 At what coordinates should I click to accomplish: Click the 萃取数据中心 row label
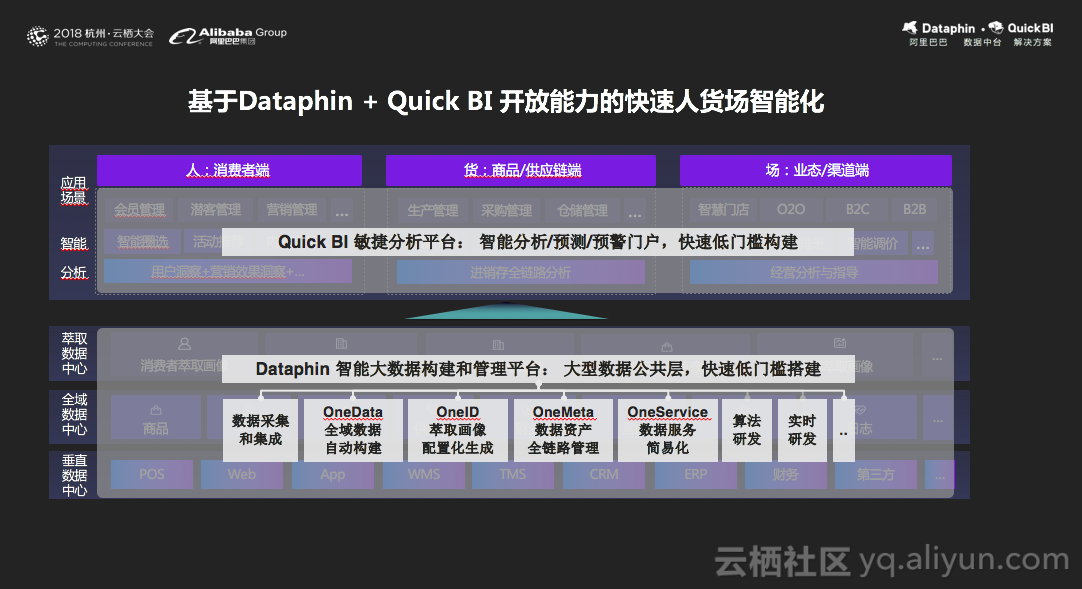pos(74,353)
